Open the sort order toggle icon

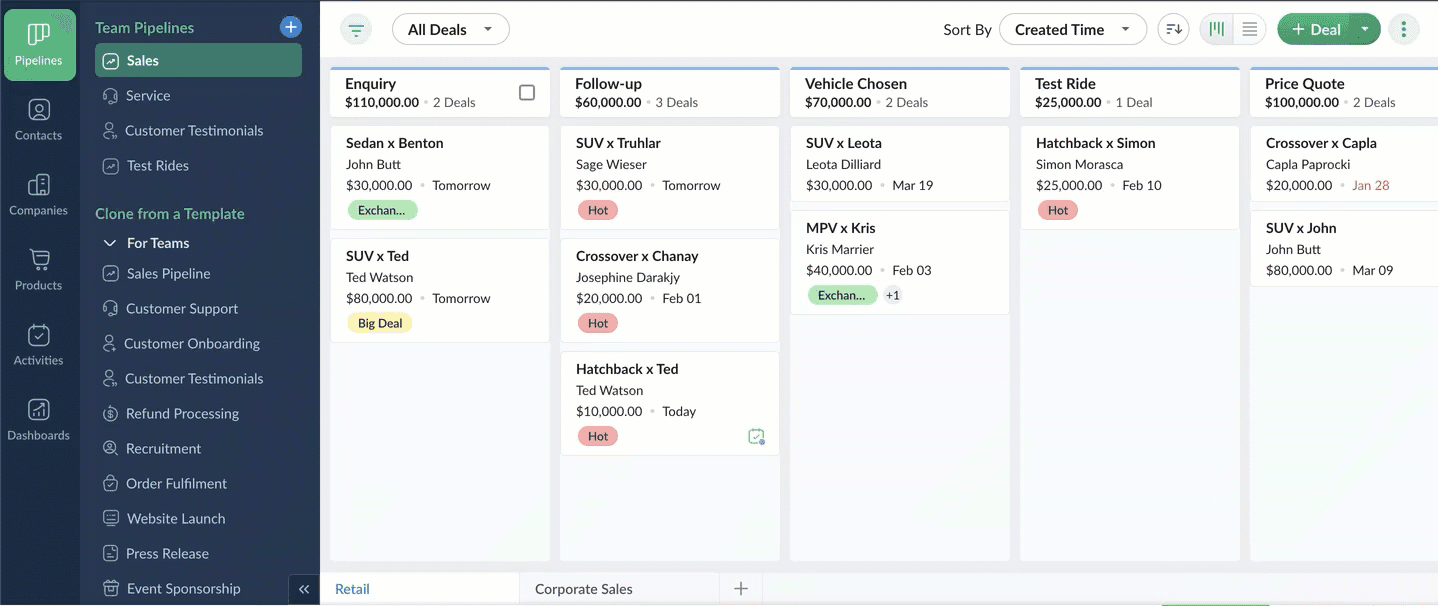click(x=1173, y=29)
